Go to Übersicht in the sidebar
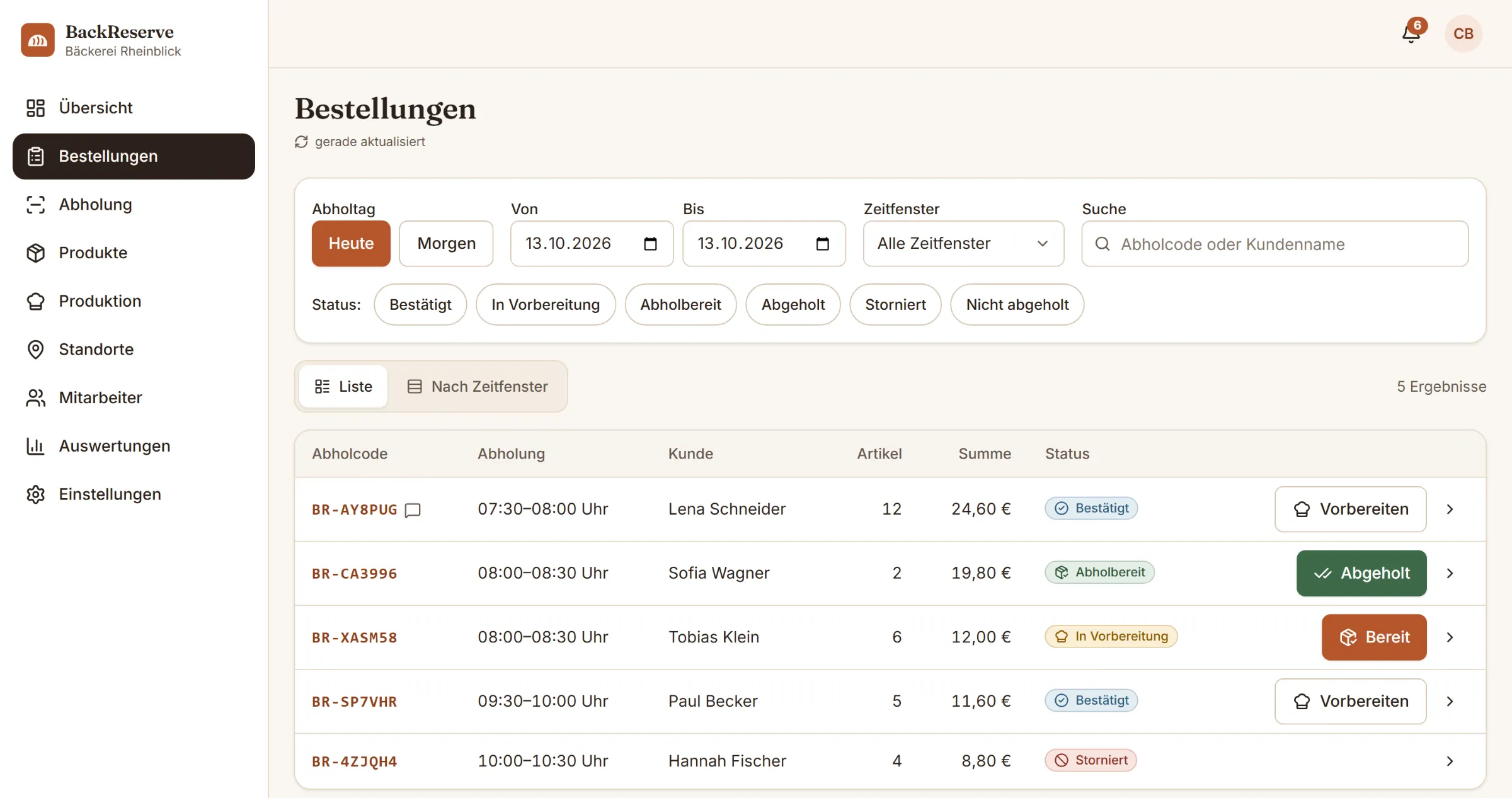1512x798 pixels. pyautogui.click(x=134, y=108)
